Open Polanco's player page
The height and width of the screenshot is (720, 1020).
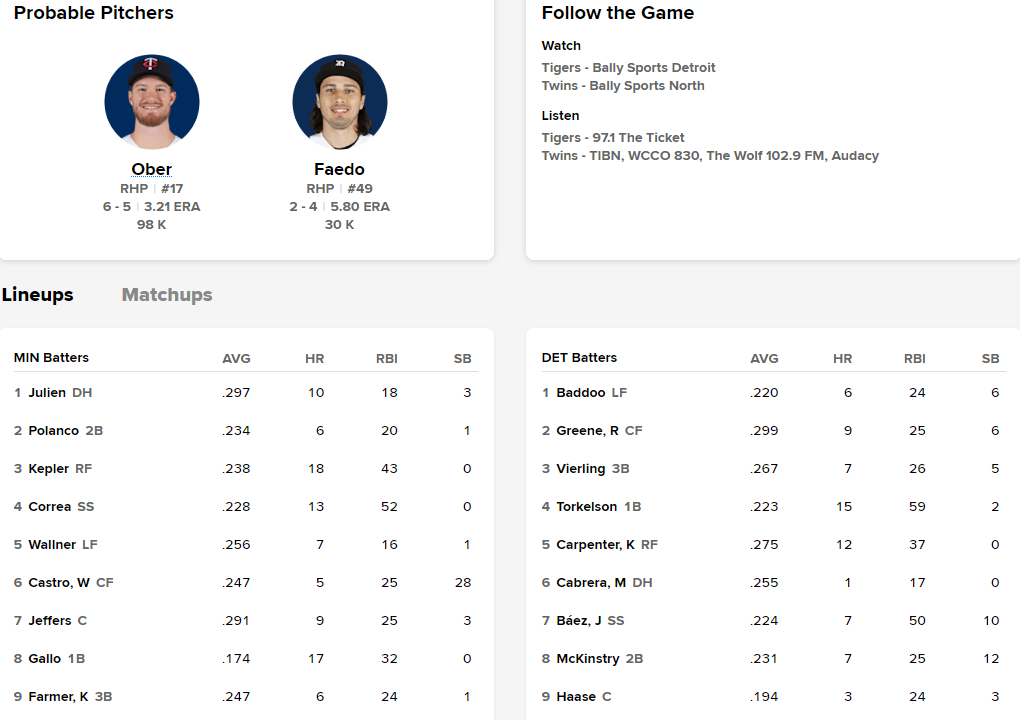click(54, 431)
